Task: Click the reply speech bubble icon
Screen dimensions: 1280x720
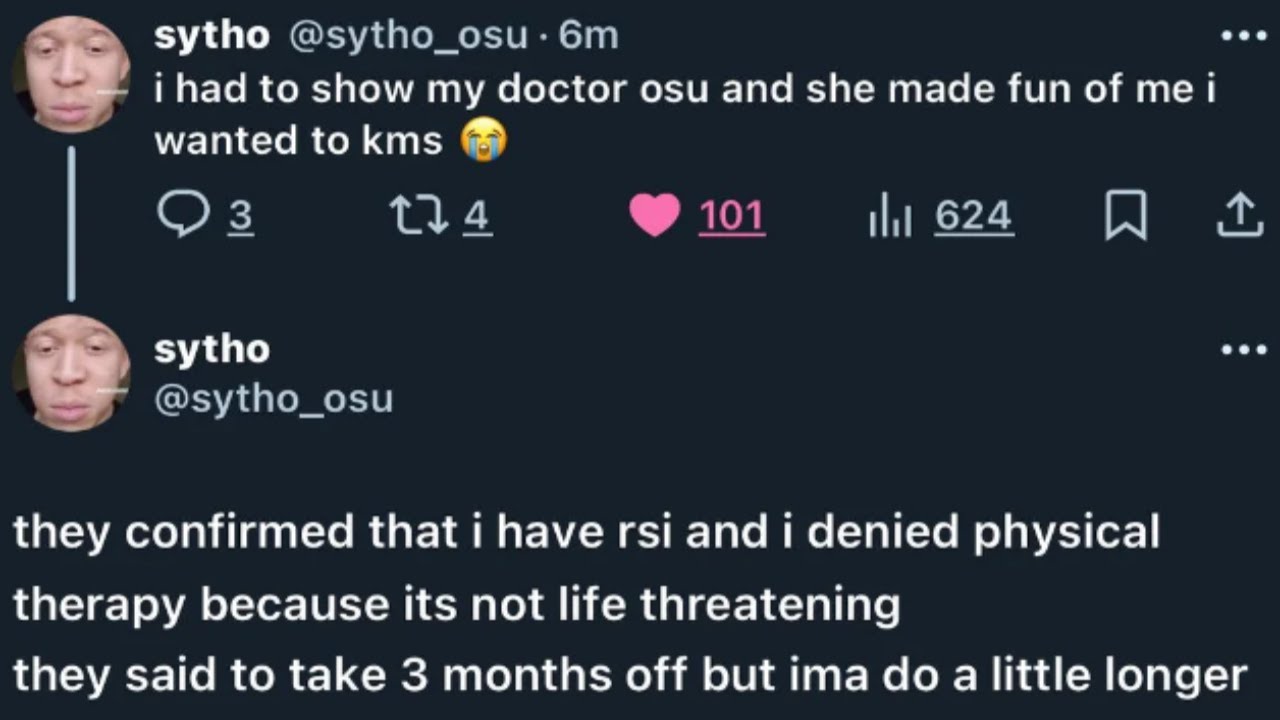Action: click(181, 216)
